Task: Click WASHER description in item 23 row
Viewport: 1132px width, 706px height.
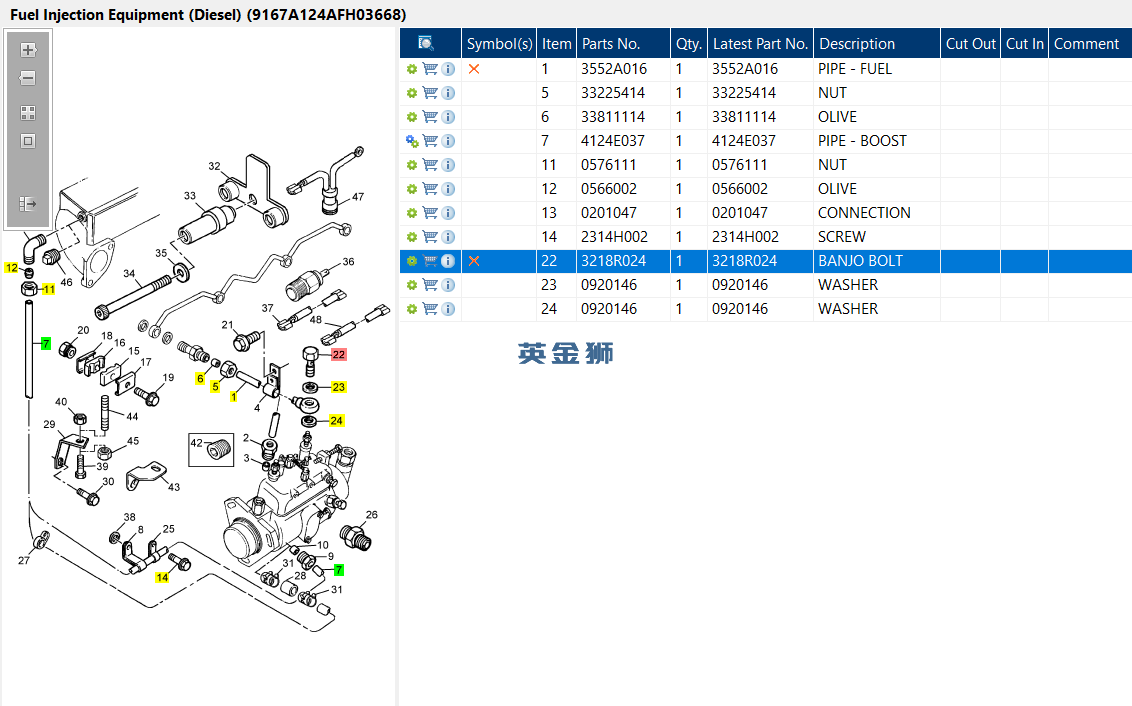Action: point(848,285)
